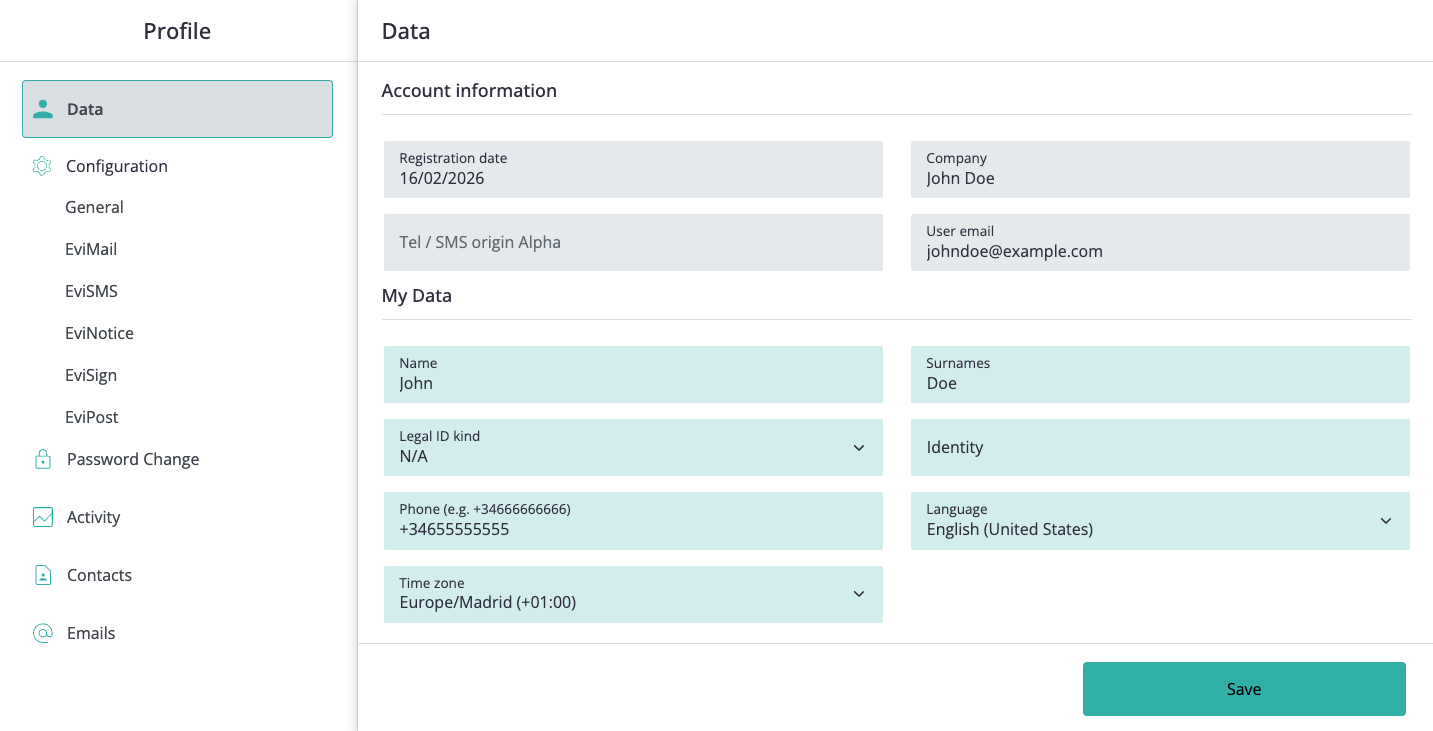Click the Data person icon in sidebar
This screenshot has height=731, width=1433.
point(43,109)
